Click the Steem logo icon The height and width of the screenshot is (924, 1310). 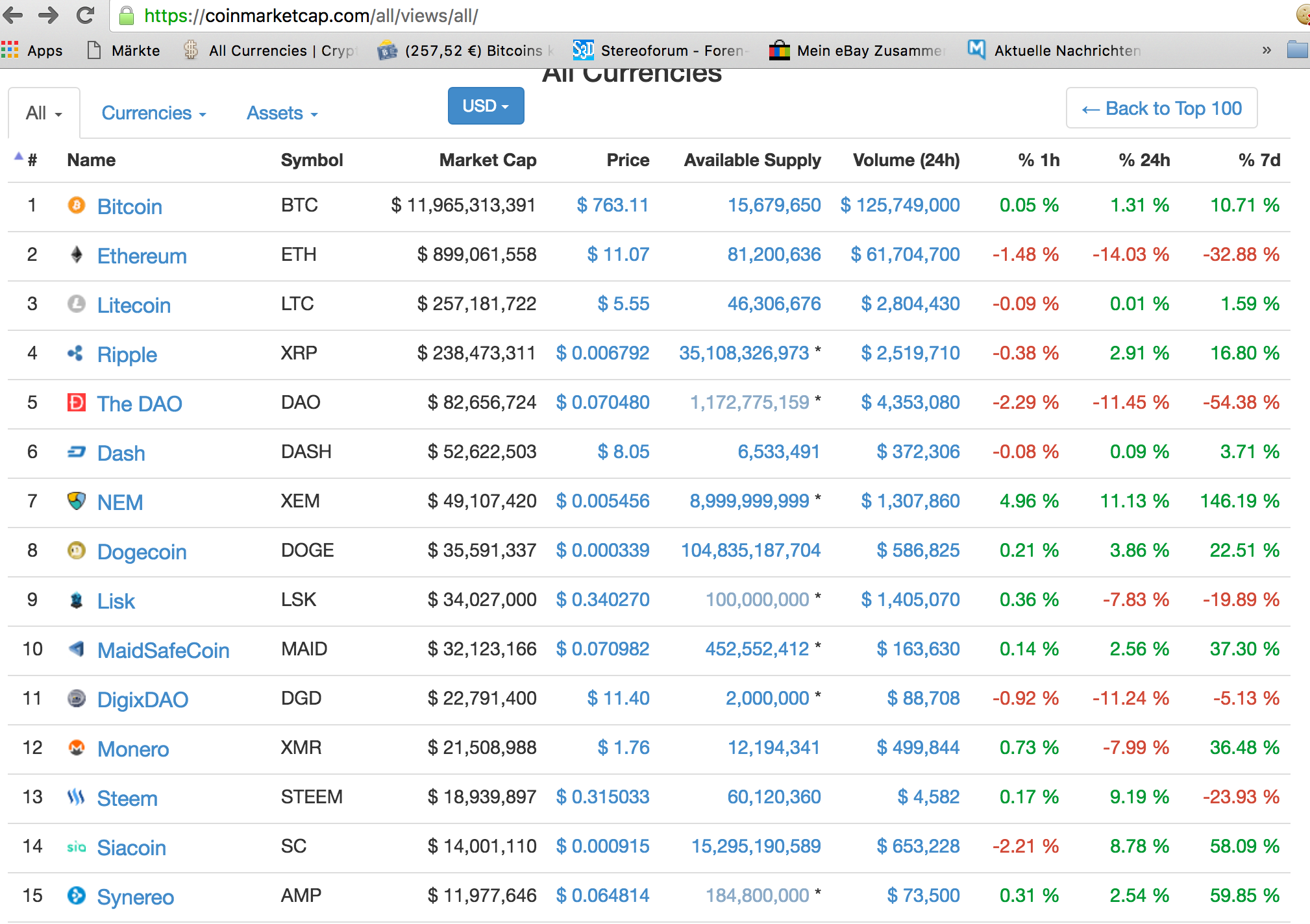click(x=77, y=797)
